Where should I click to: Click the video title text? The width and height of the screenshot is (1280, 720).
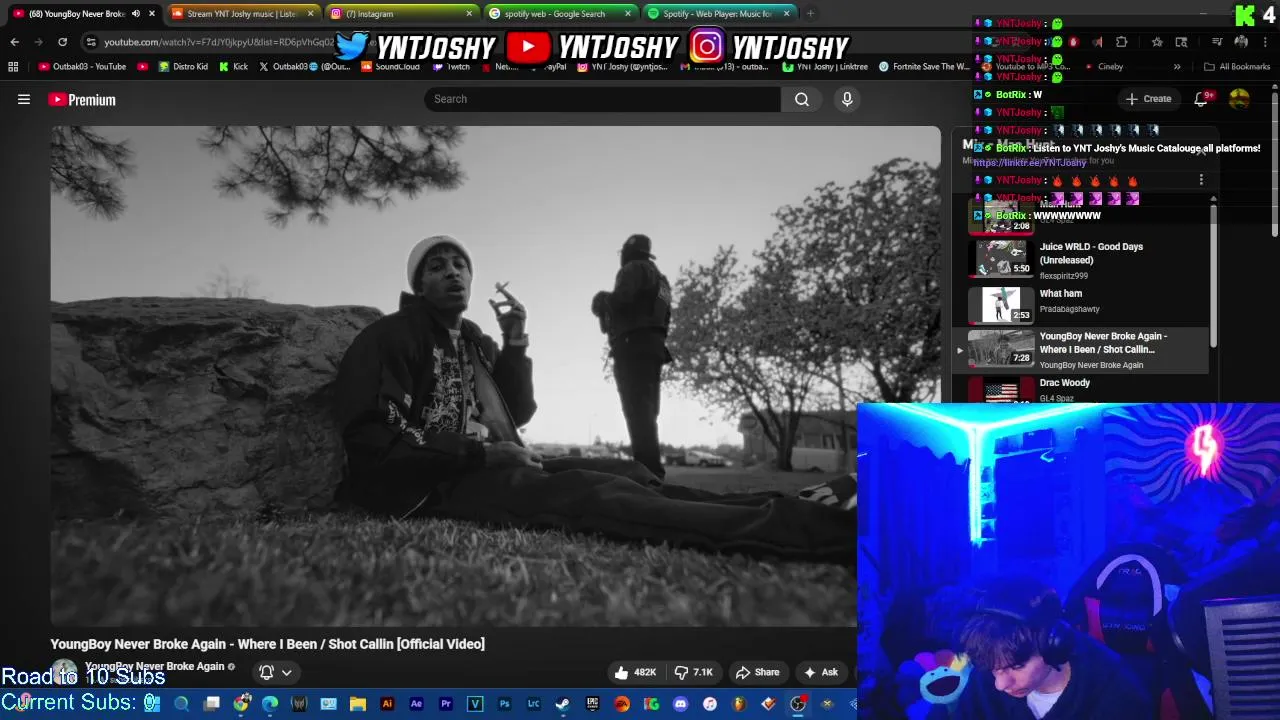coord(267,644)
